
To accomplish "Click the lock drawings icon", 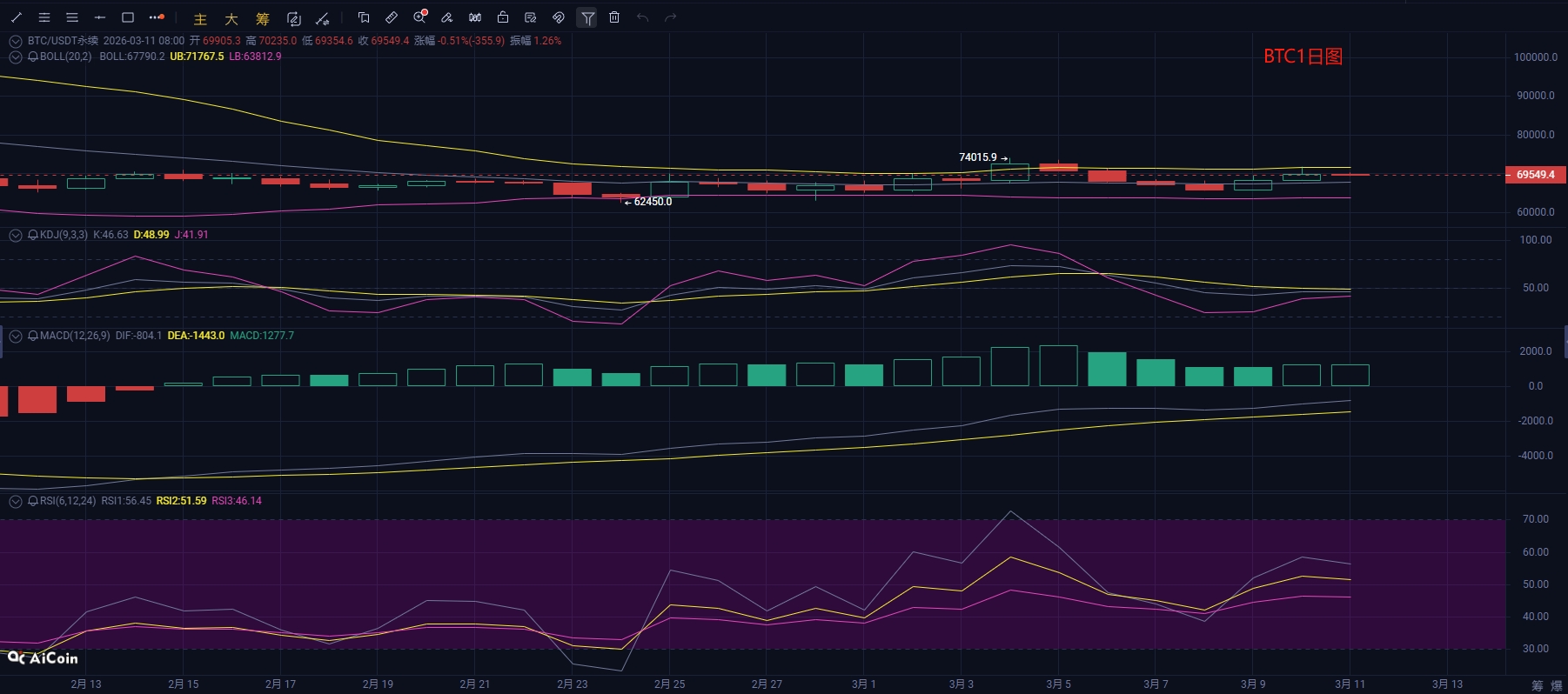I will point(503,17).
